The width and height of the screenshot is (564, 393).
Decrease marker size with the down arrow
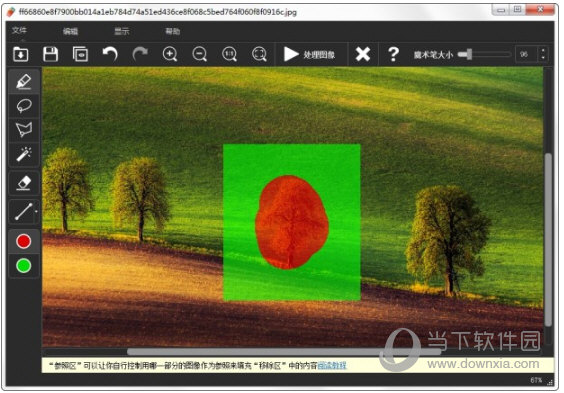[x=543, y=59]
